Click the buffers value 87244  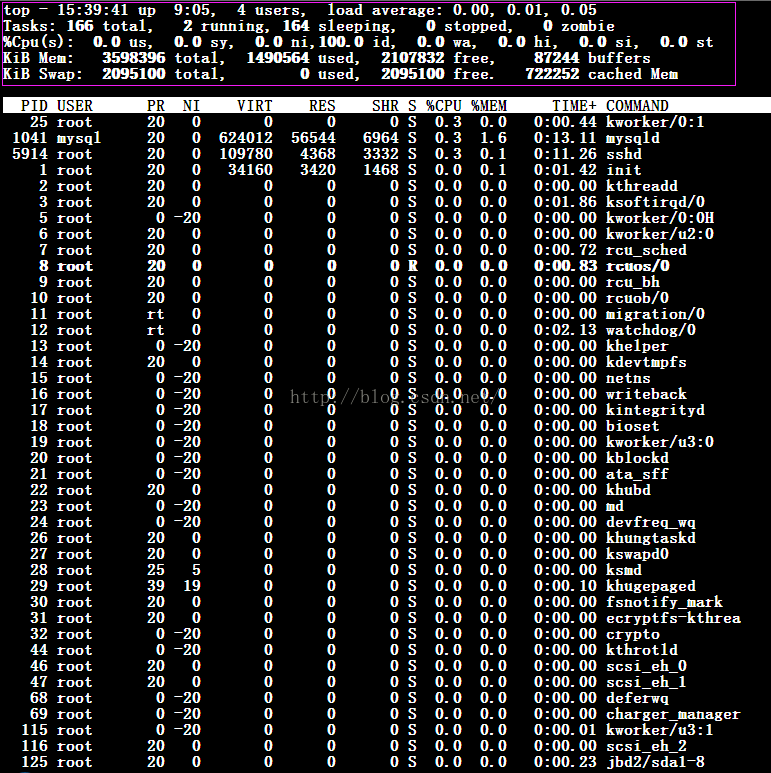click(x=557, y=58)
